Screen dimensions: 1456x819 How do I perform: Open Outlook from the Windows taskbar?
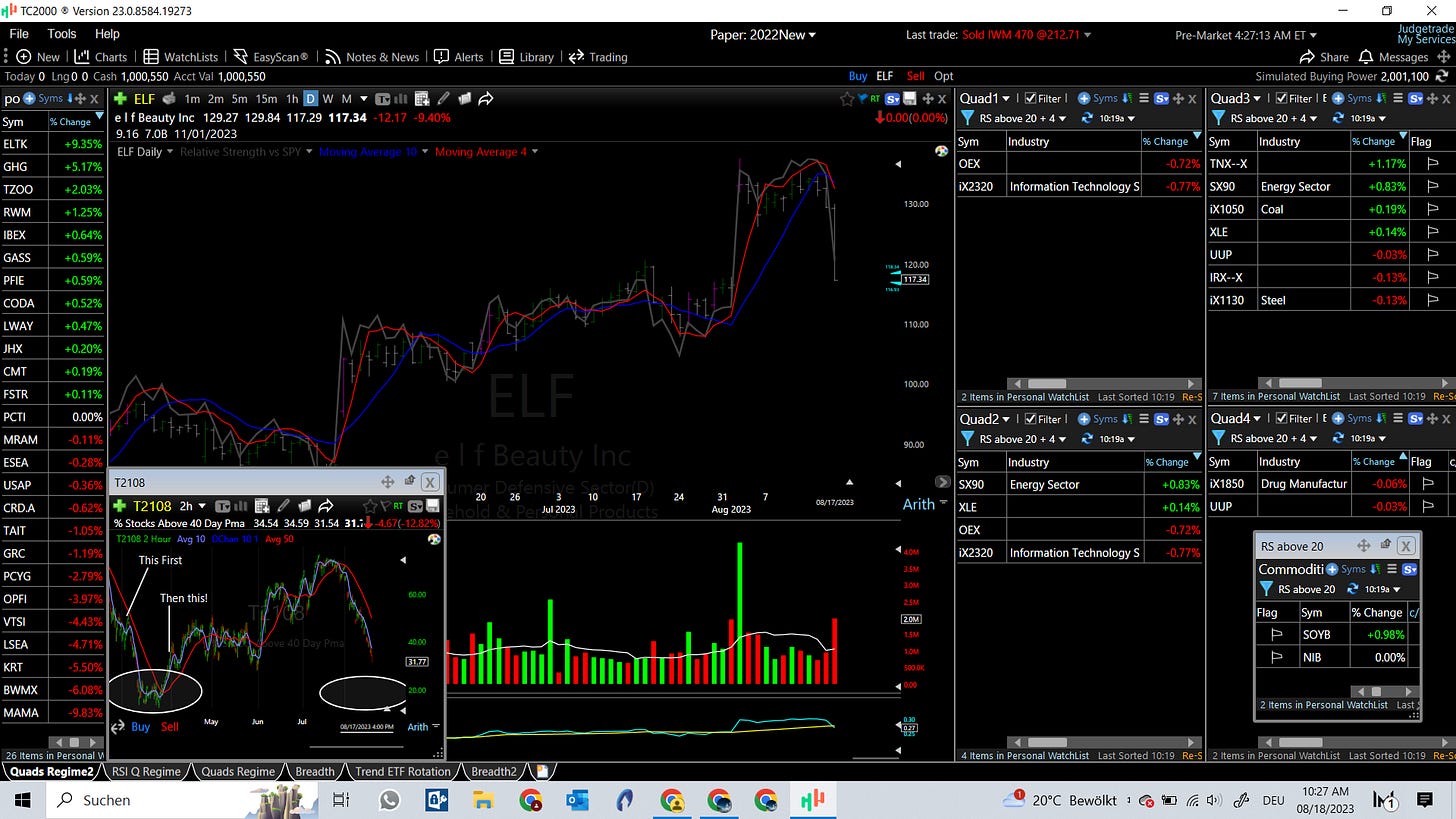pos(577,800)
